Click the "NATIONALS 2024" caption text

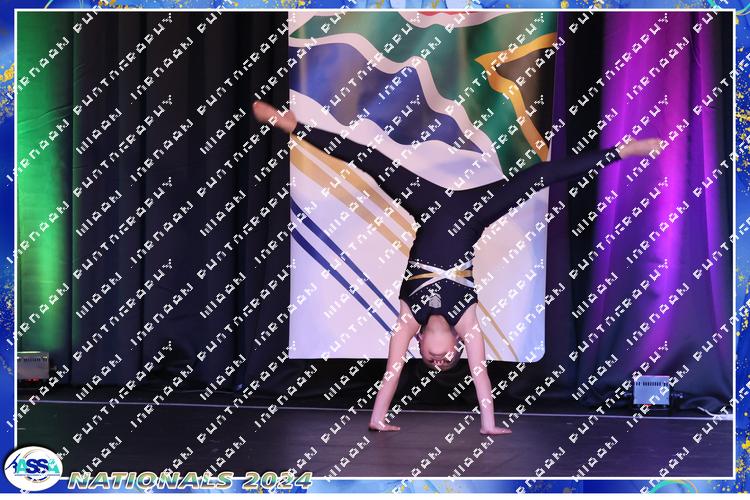point(190,480)
